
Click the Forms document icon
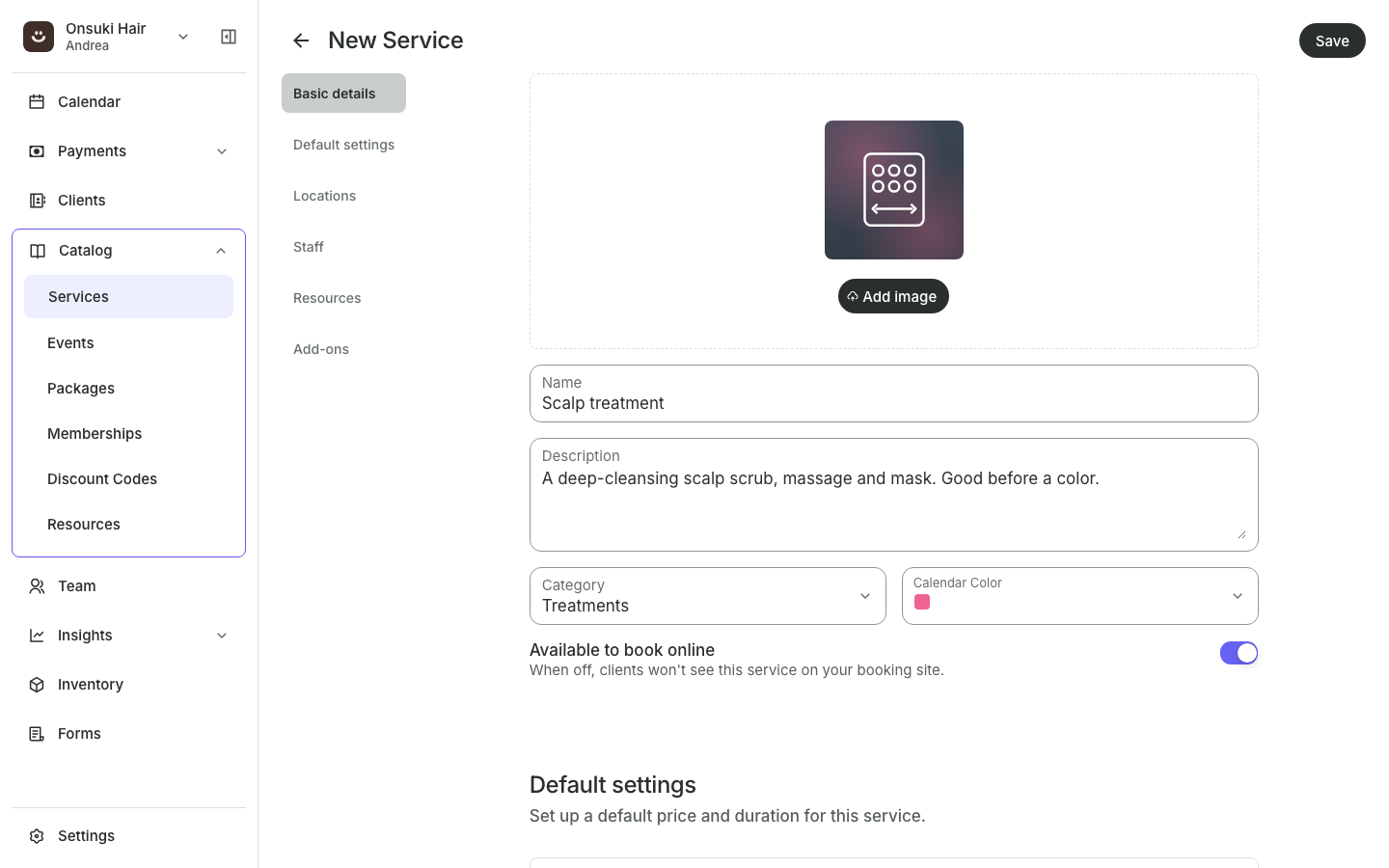tap(37, 734)
